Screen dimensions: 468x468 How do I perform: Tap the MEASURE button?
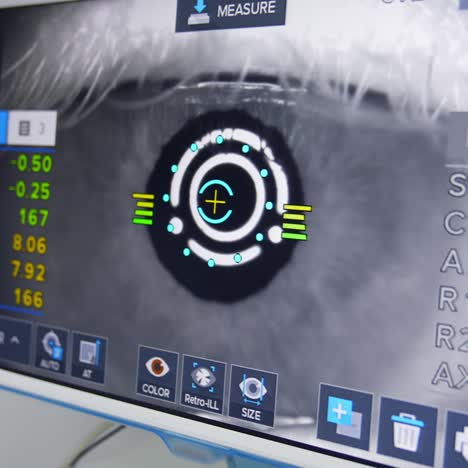click(230, 13)
